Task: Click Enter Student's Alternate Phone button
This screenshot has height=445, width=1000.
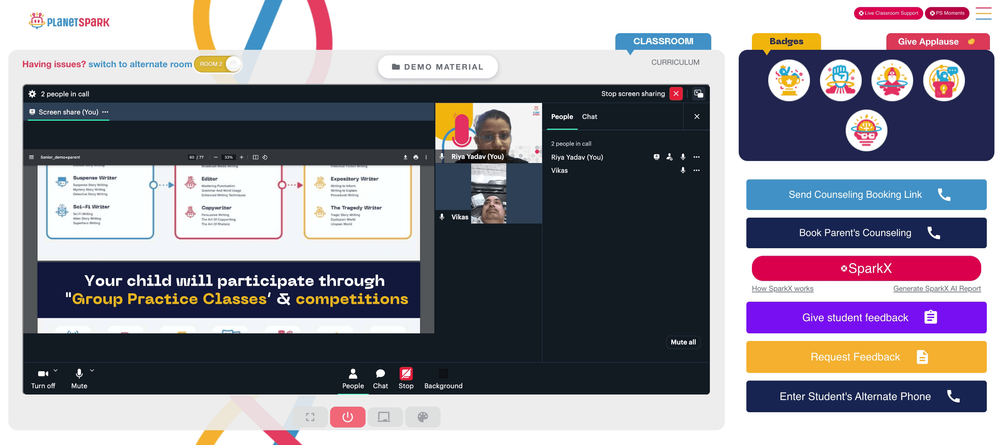Action: (866, 397)
